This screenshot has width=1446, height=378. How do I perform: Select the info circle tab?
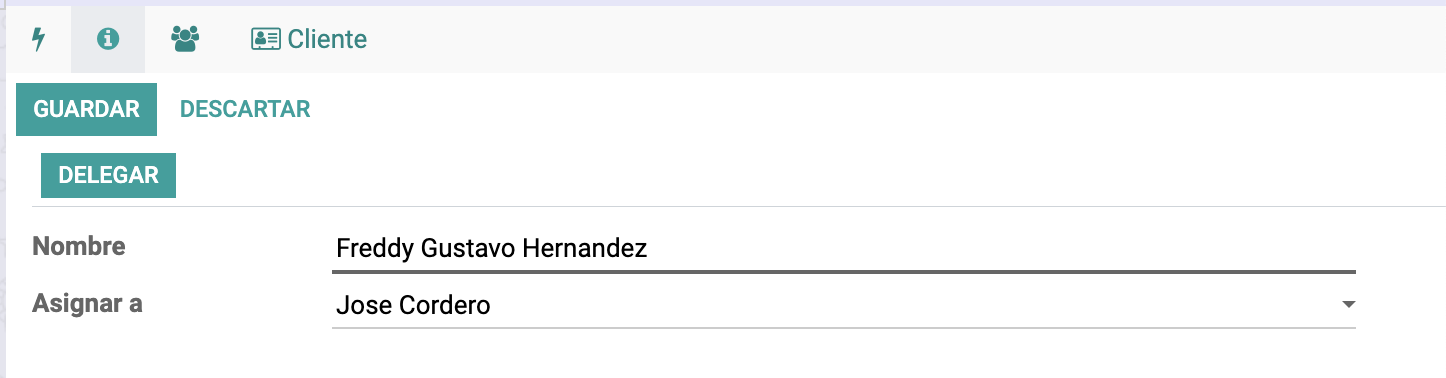[x=108, y=39]
